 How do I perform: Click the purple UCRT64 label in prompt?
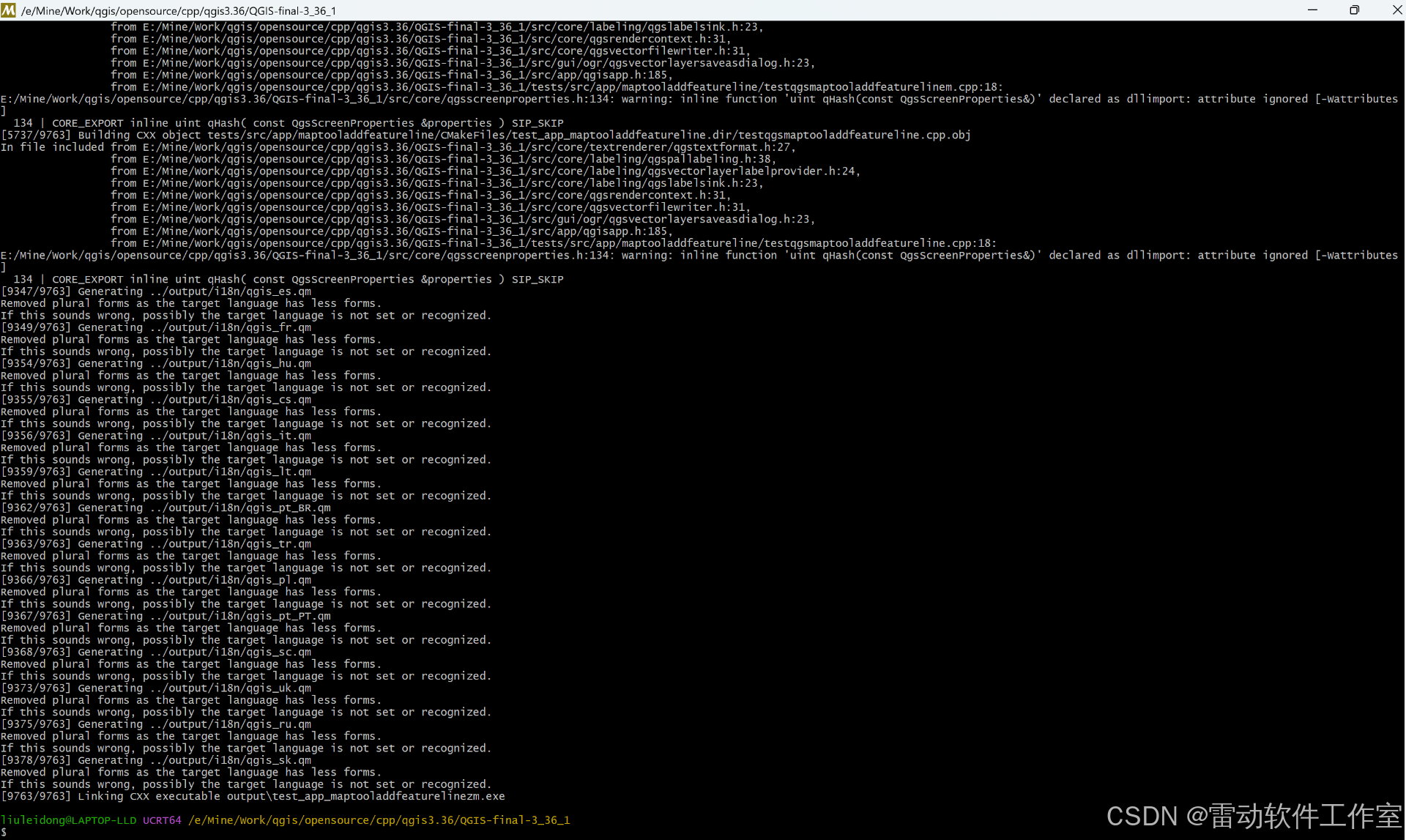pyautogui.click(x=162, y=820)
